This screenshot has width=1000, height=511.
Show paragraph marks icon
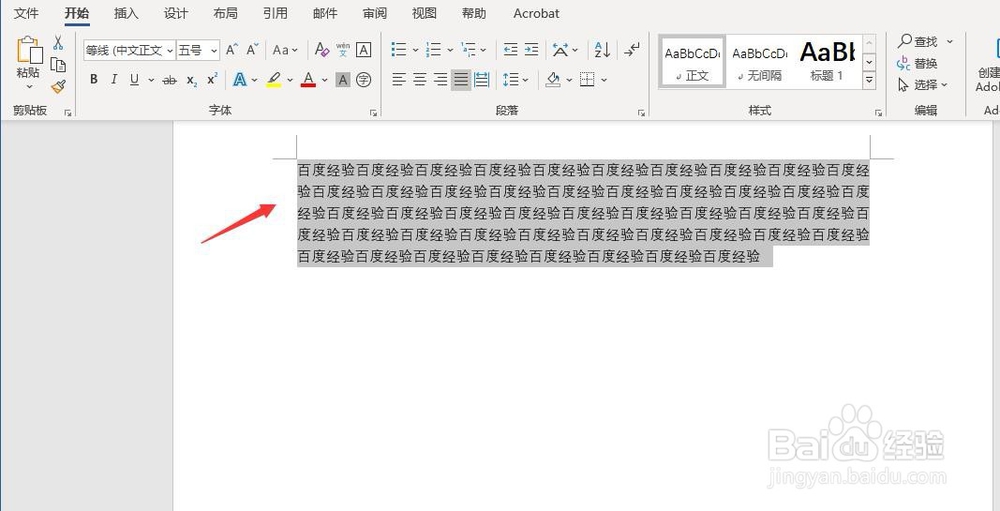coord(632,50)
